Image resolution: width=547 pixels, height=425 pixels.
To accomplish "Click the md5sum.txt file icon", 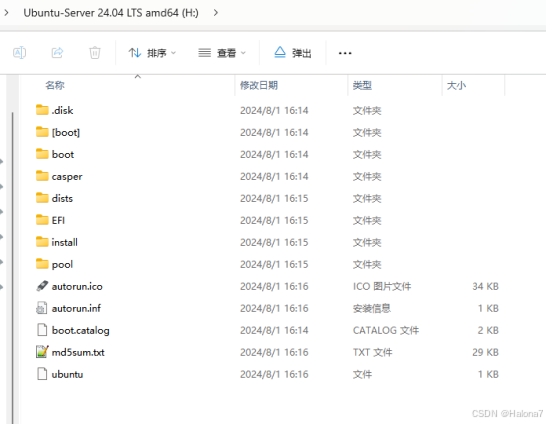I will [x=42, y=352].
